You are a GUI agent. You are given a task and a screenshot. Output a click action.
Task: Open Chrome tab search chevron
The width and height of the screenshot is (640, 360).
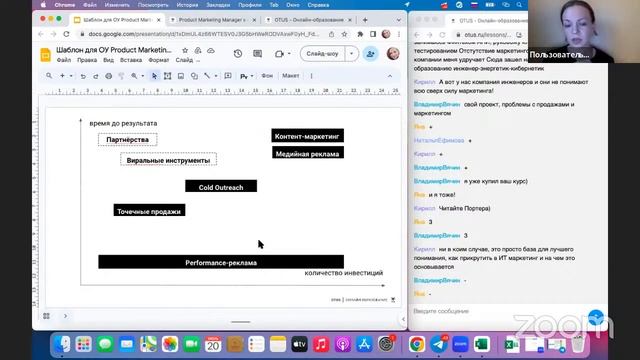coord(399,20)
